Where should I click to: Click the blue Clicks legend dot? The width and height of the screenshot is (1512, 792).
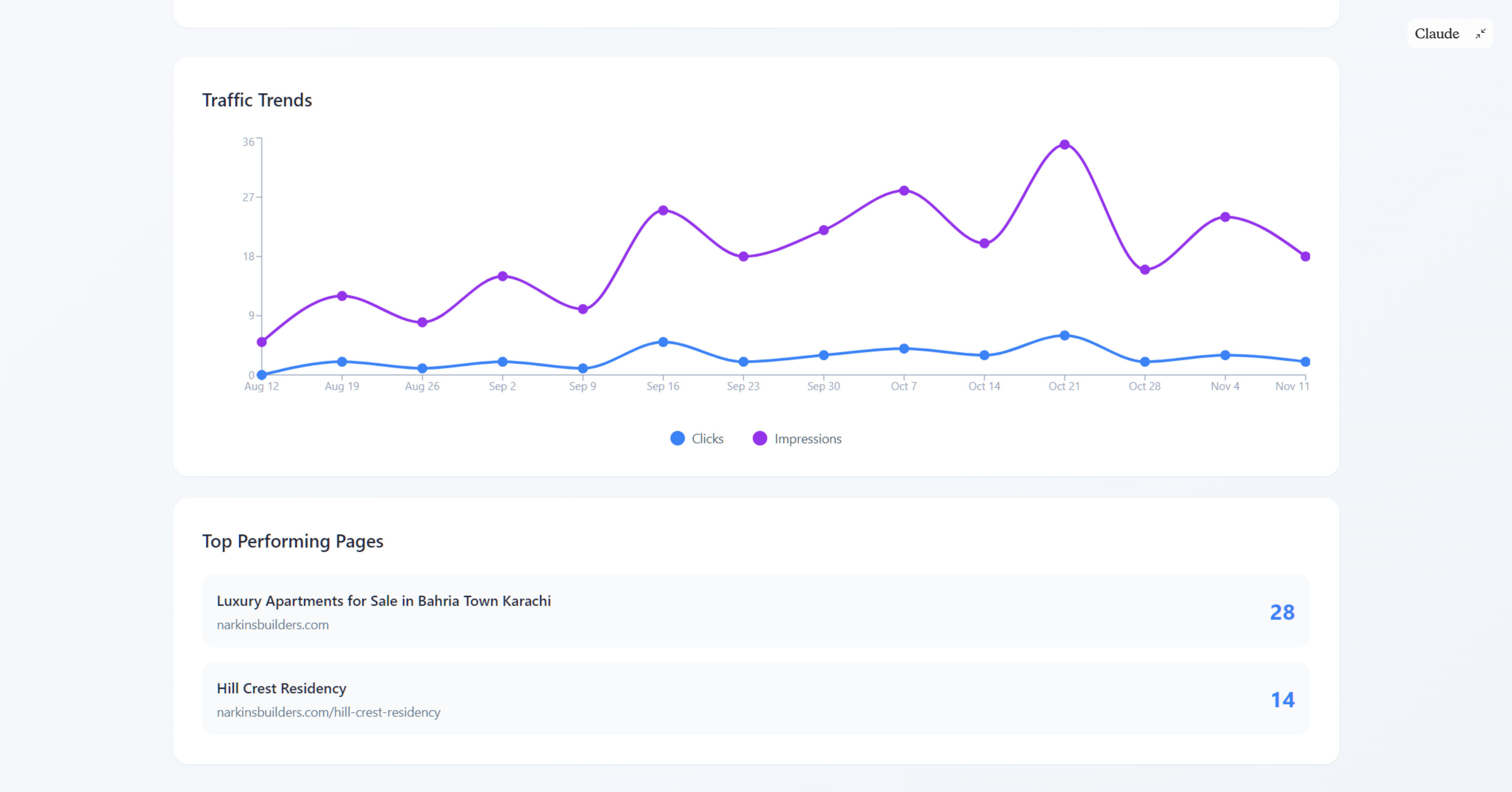click(678, 438)
